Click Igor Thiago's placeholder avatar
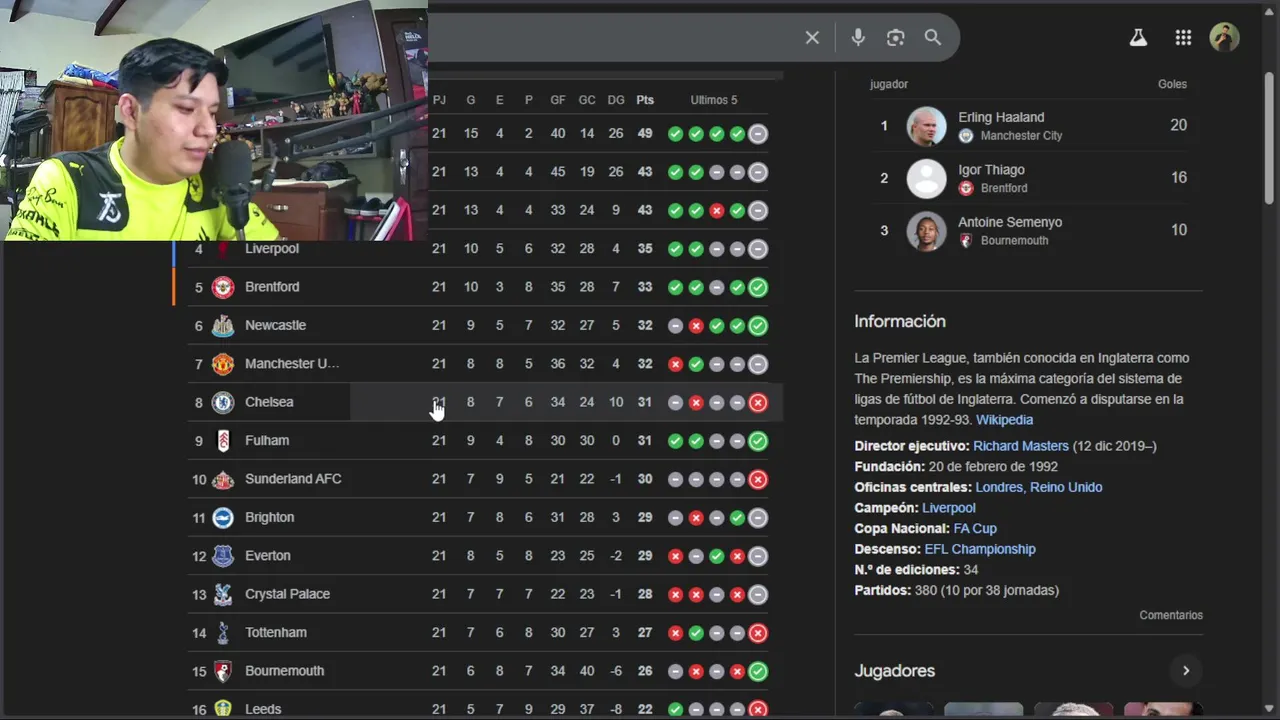Viewport: 1280px width, 720px height. tap(926, 178)
